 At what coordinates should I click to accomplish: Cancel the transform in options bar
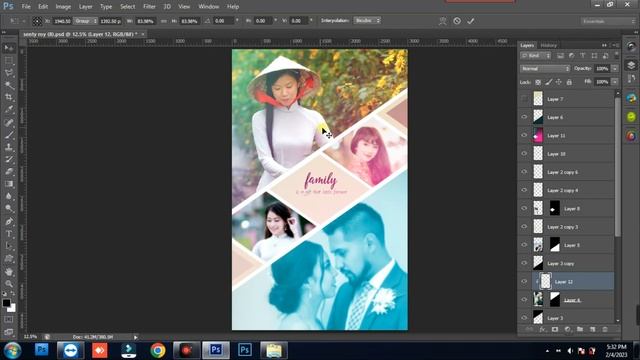(457, 21)
